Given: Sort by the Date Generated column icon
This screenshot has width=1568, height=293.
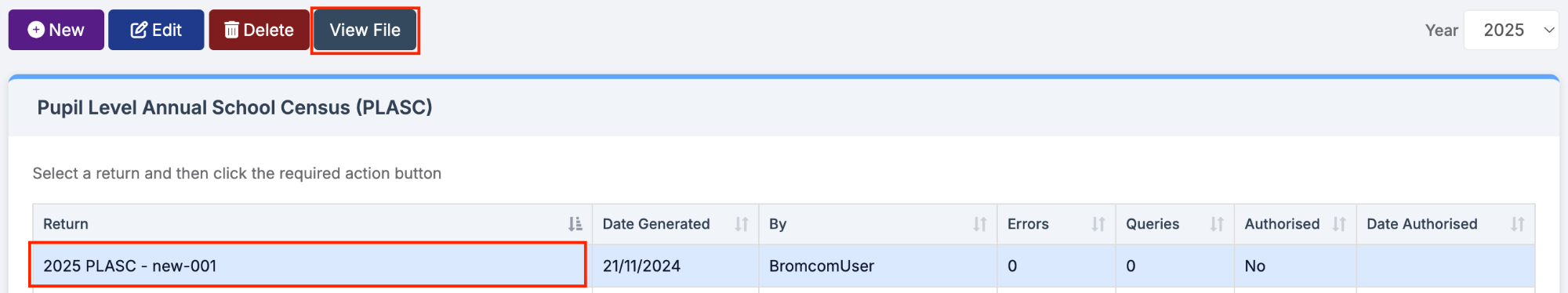Looking at the screenshot, I should [x=742, y=224].
